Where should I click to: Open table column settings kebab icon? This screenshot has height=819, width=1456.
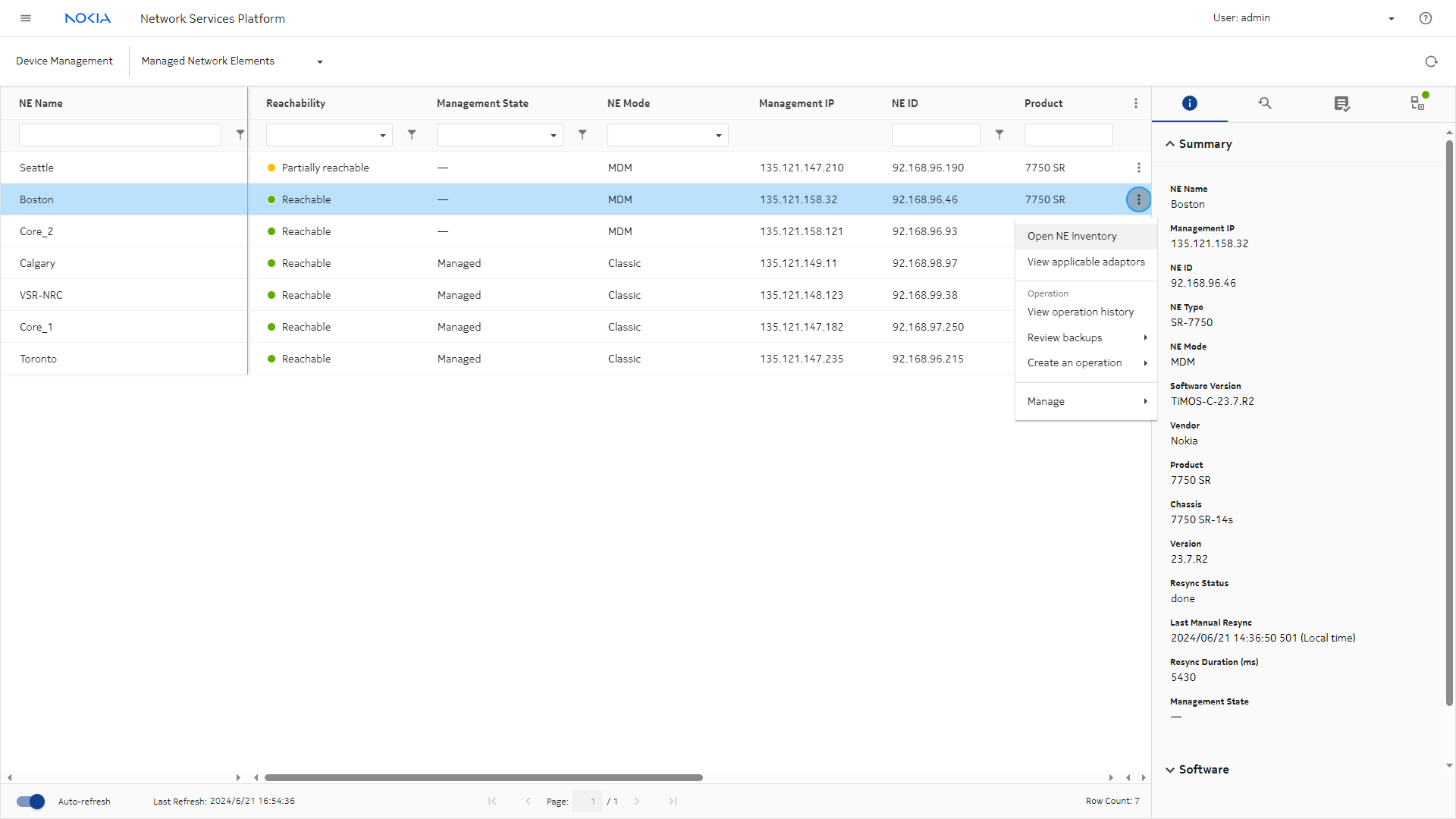pos(1135,103)
